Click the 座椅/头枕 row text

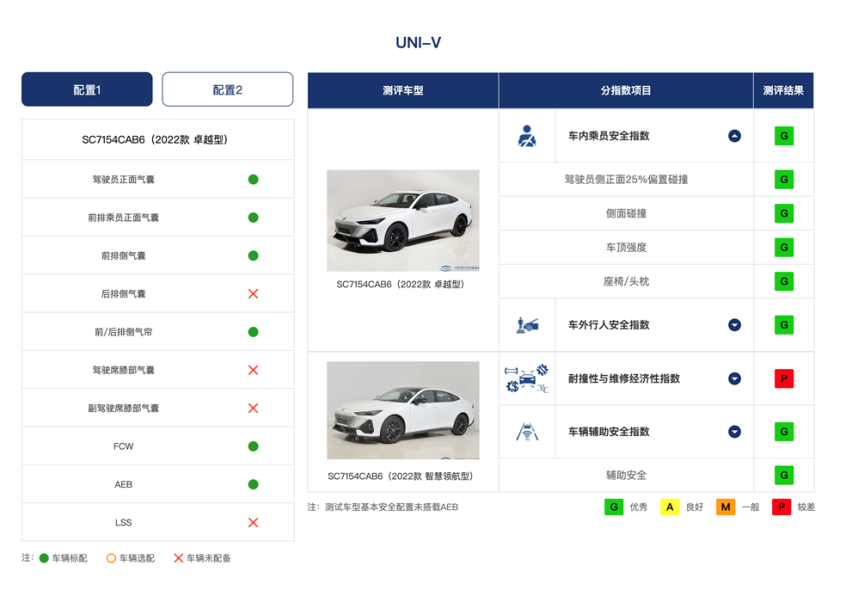[626, 281]
